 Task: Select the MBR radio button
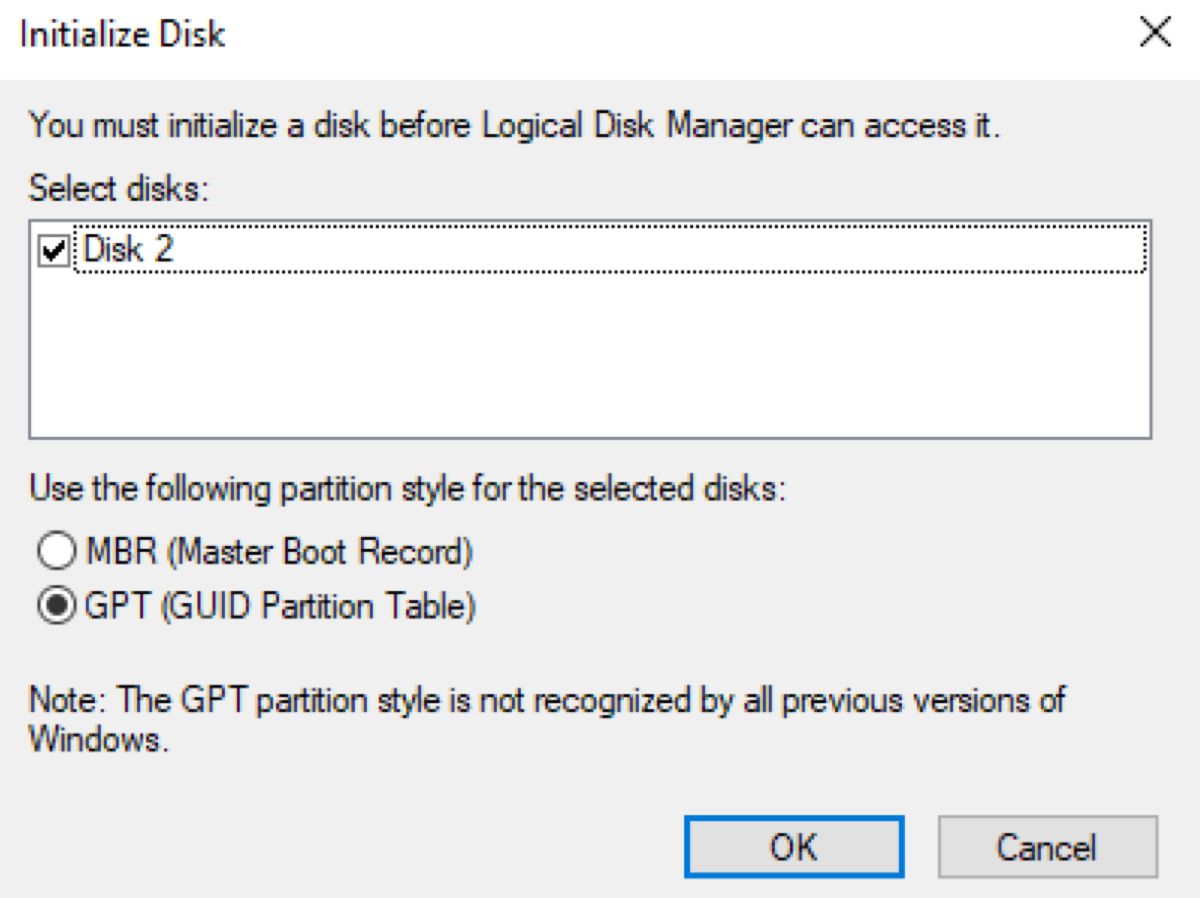(55, 551)
